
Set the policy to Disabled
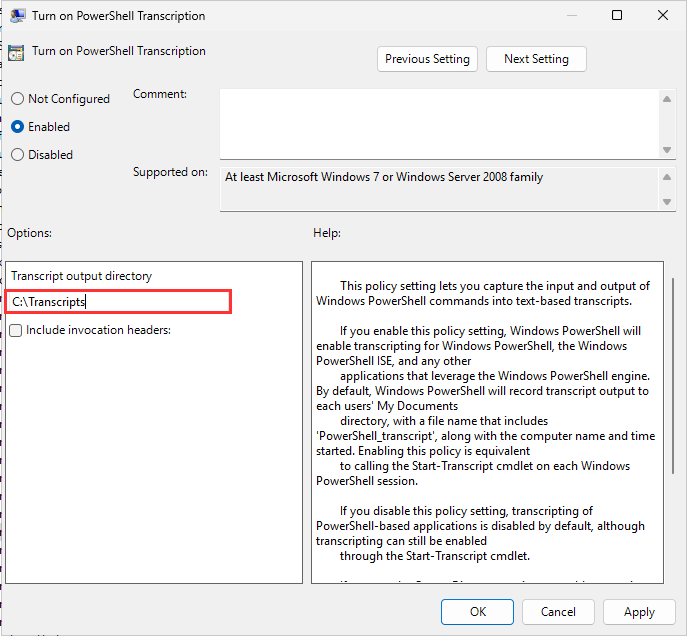tap(17, 155)
